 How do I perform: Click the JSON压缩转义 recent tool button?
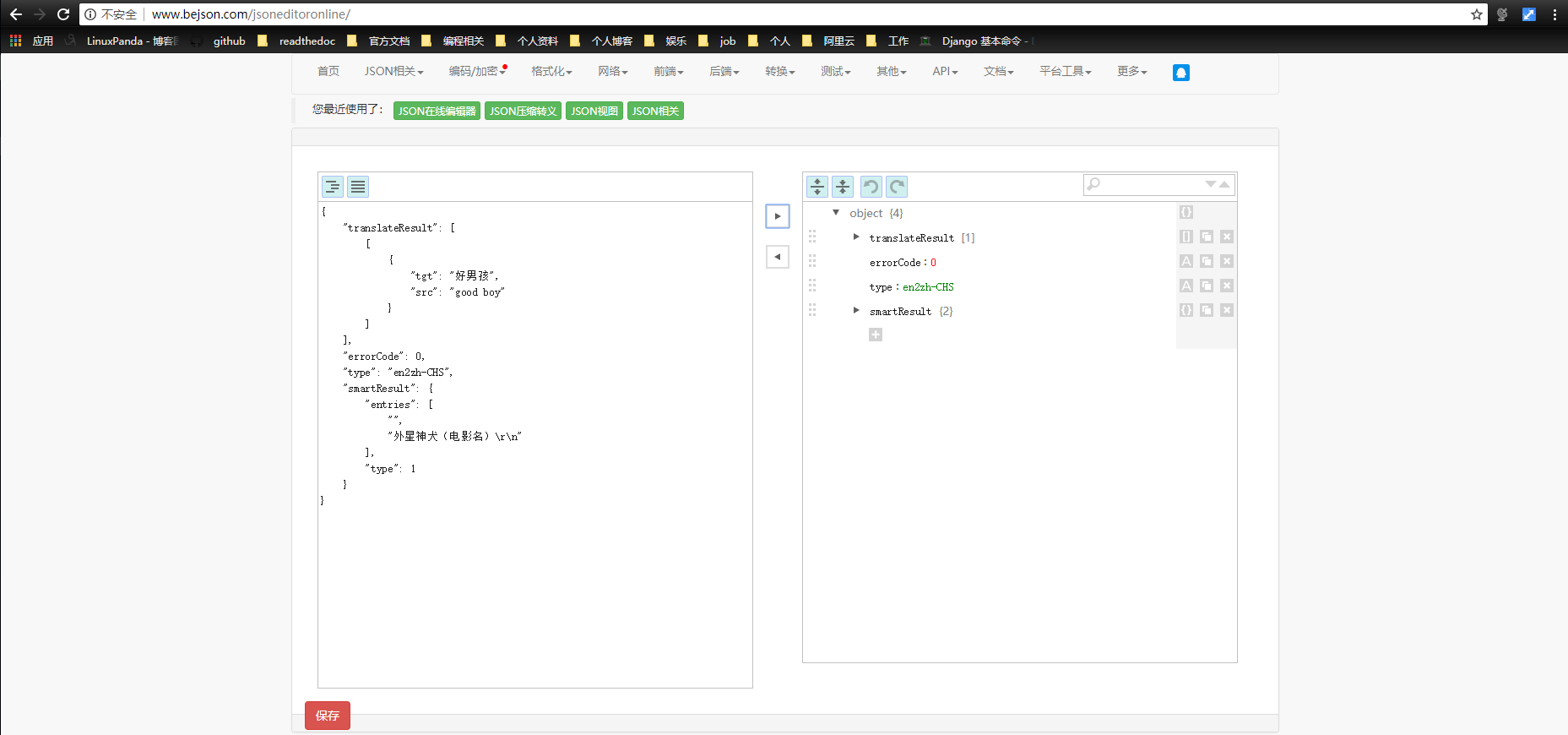tap(524, 111)
